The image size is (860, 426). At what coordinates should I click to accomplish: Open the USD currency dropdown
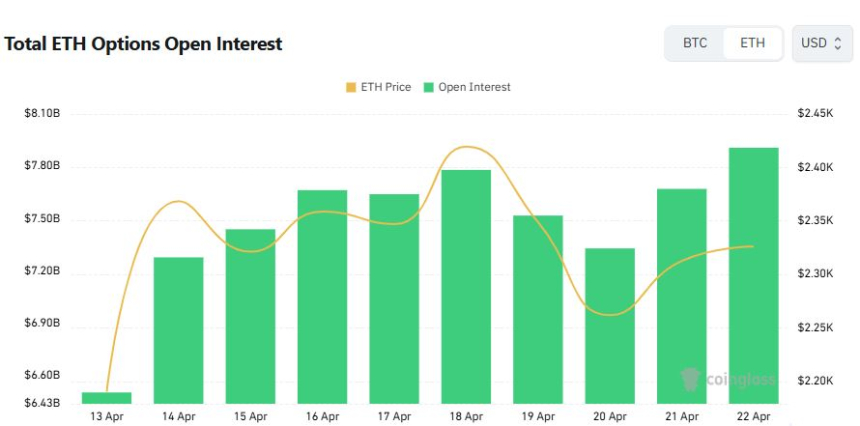(x=821, y=43)
